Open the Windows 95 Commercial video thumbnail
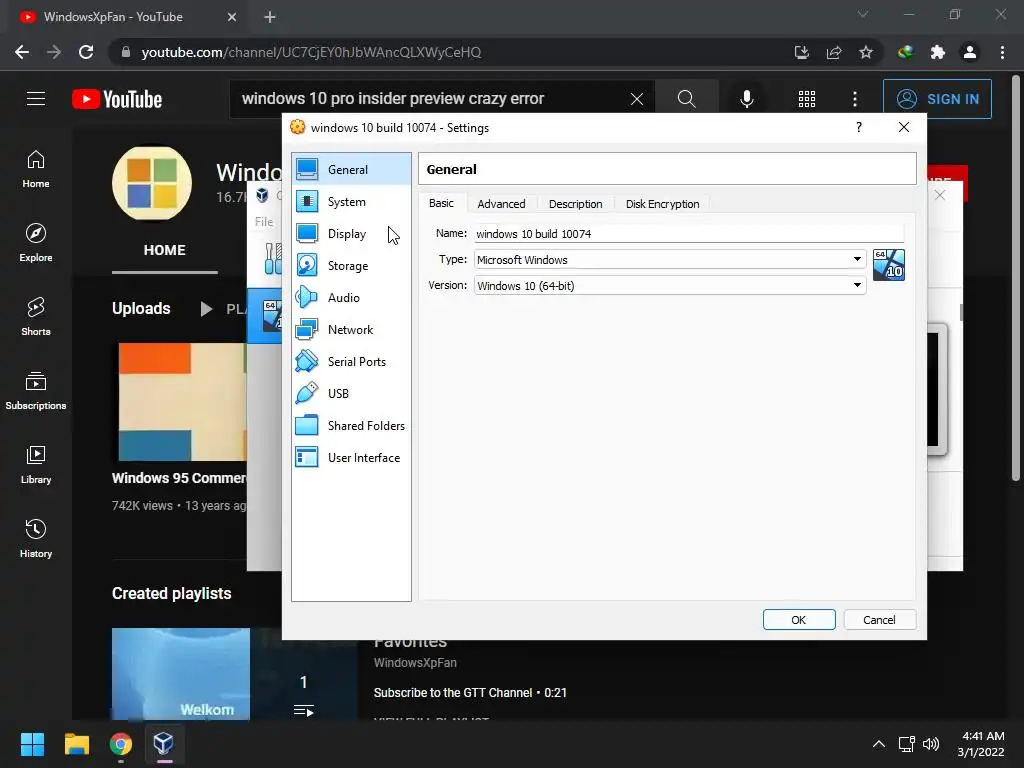Screen dimensions: 1024x768 pos(182,402)
